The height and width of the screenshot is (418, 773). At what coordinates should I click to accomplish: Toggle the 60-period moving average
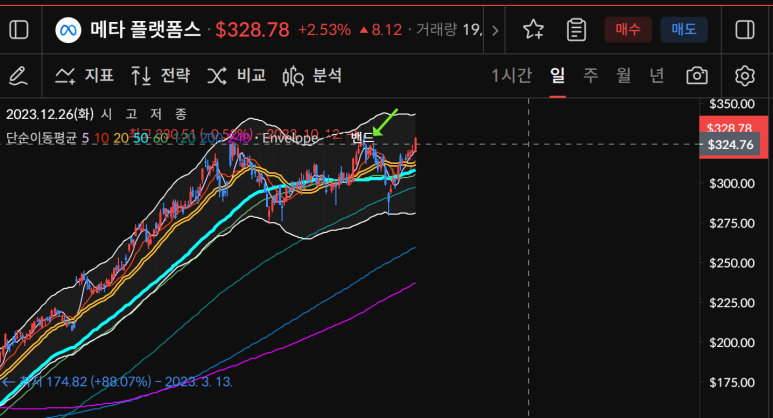[161, 138]
